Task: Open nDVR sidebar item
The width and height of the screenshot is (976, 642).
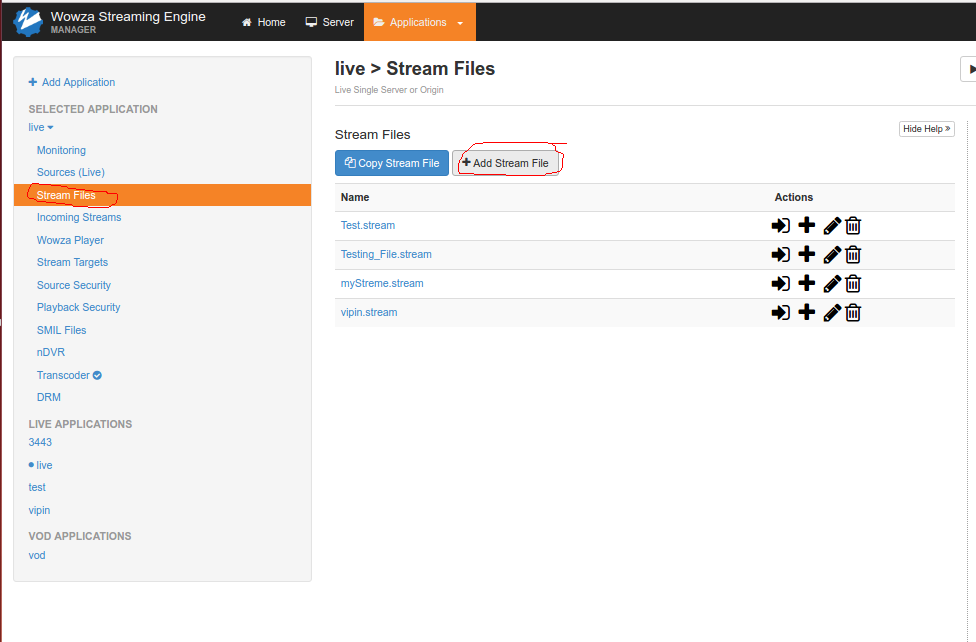Action: 51,352
